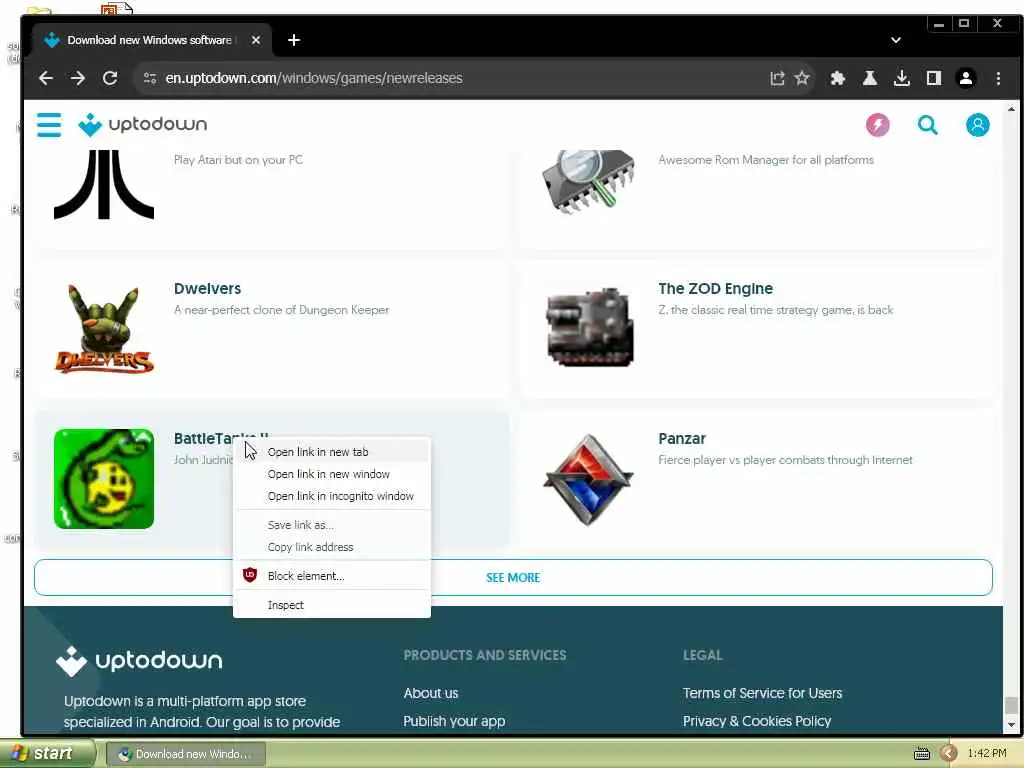This screenshot has height=768, width=1024.
Task: Open Publish your app footer link
Action: [x=454, y=721]
